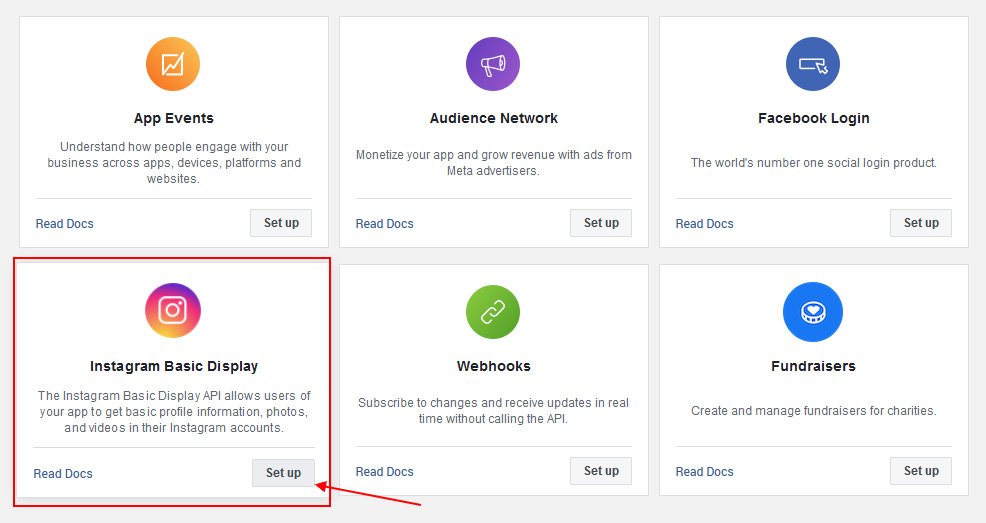Set up the Webhooks product
Image resolution: width=986 pixels, height=523 pixels.
601,471
